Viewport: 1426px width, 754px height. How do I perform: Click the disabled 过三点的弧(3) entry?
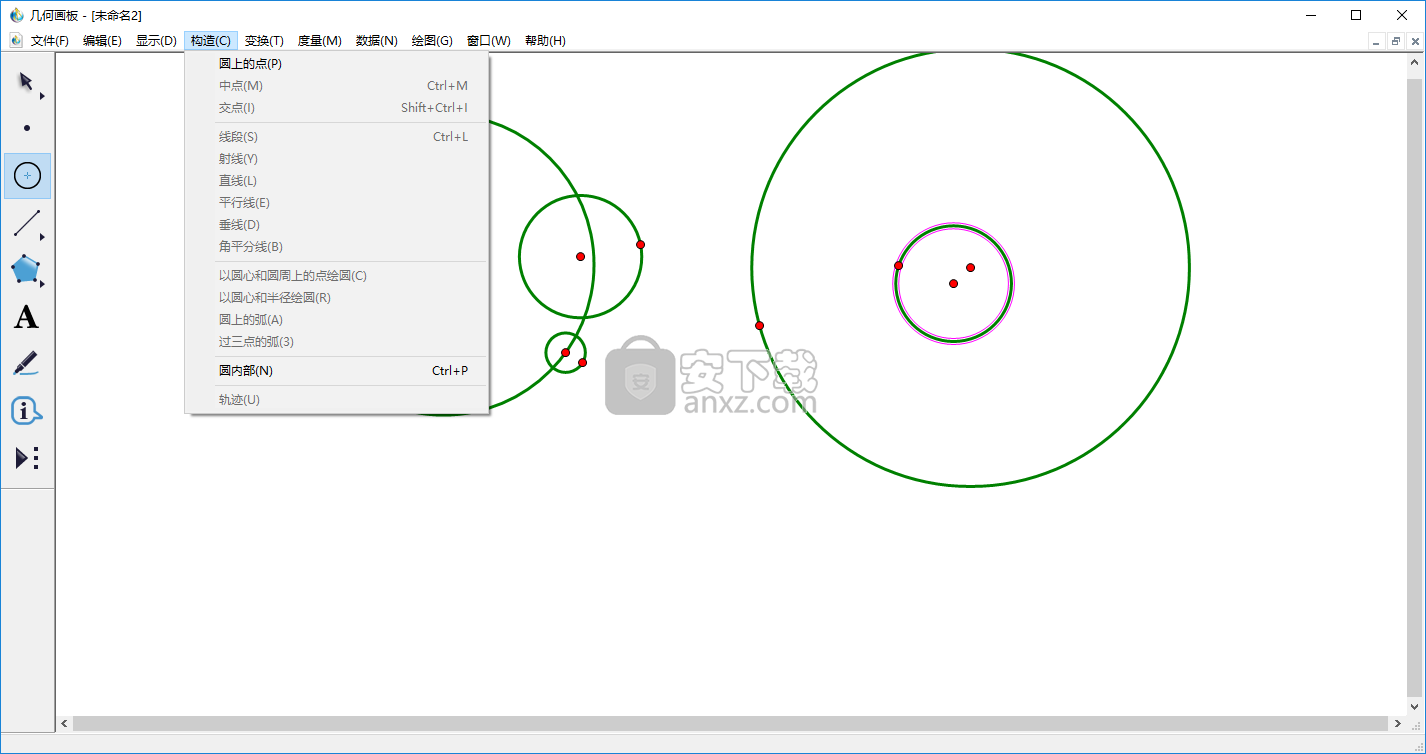coord(337,342)
